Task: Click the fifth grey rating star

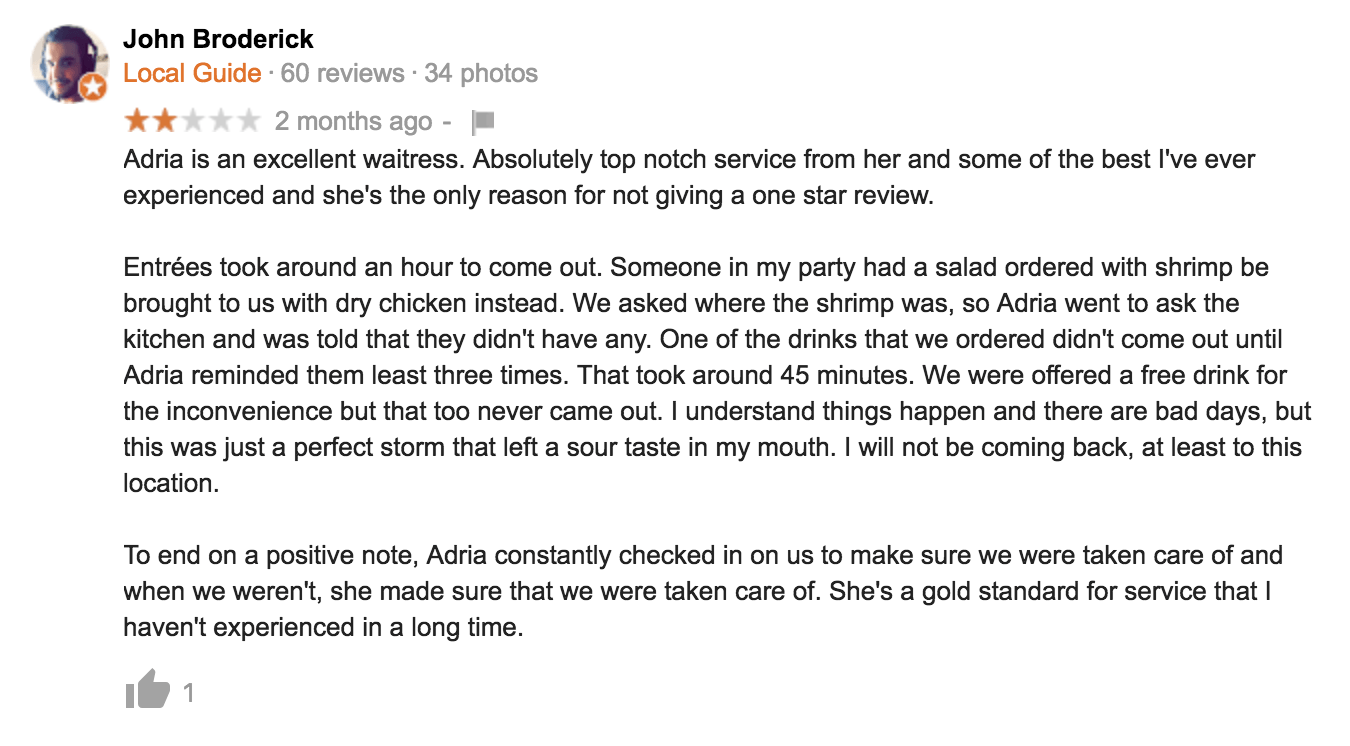Action: (x=248, y=122)
